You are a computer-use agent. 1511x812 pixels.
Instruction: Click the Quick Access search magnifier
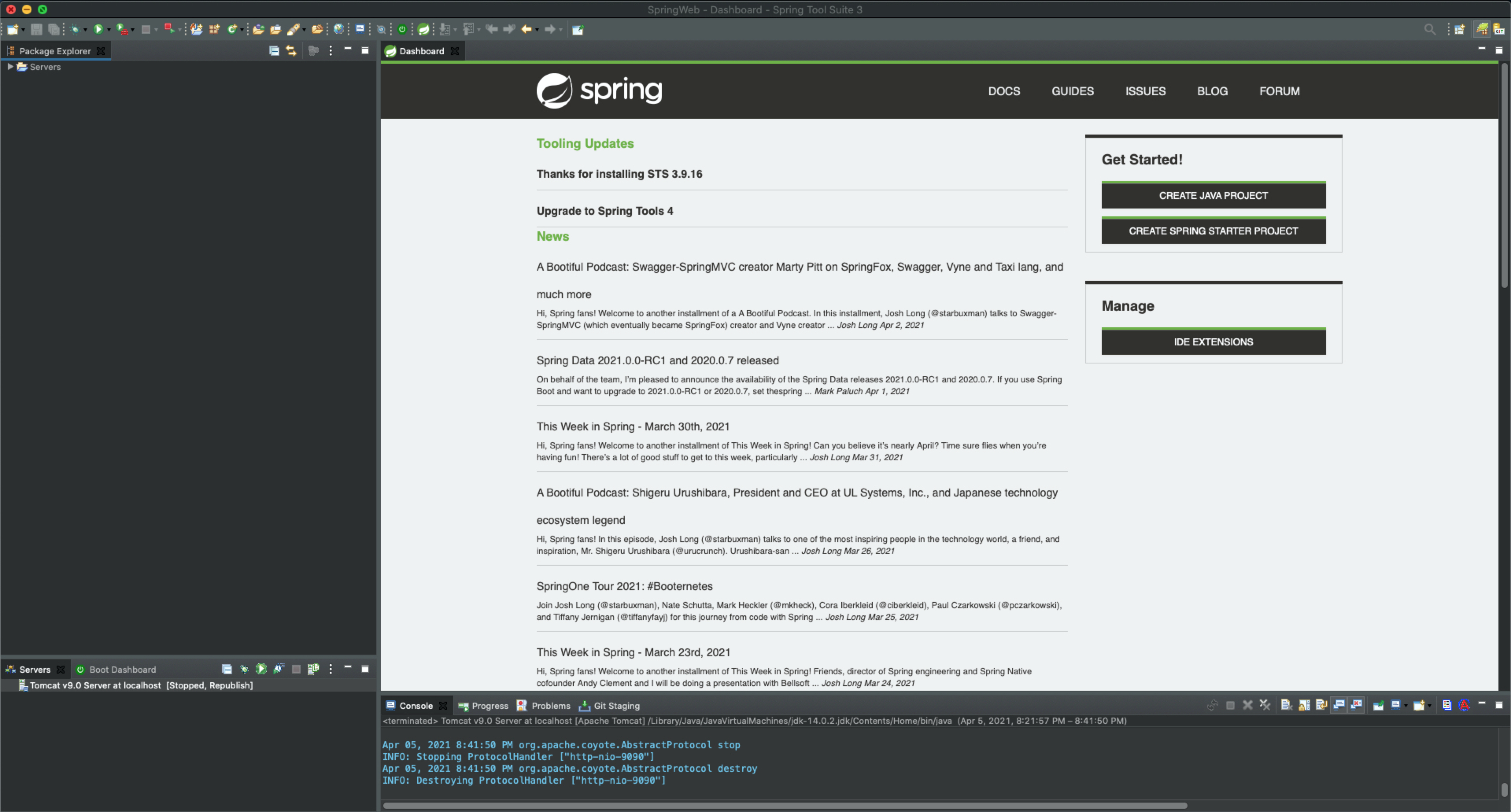tap(1430, 30)
